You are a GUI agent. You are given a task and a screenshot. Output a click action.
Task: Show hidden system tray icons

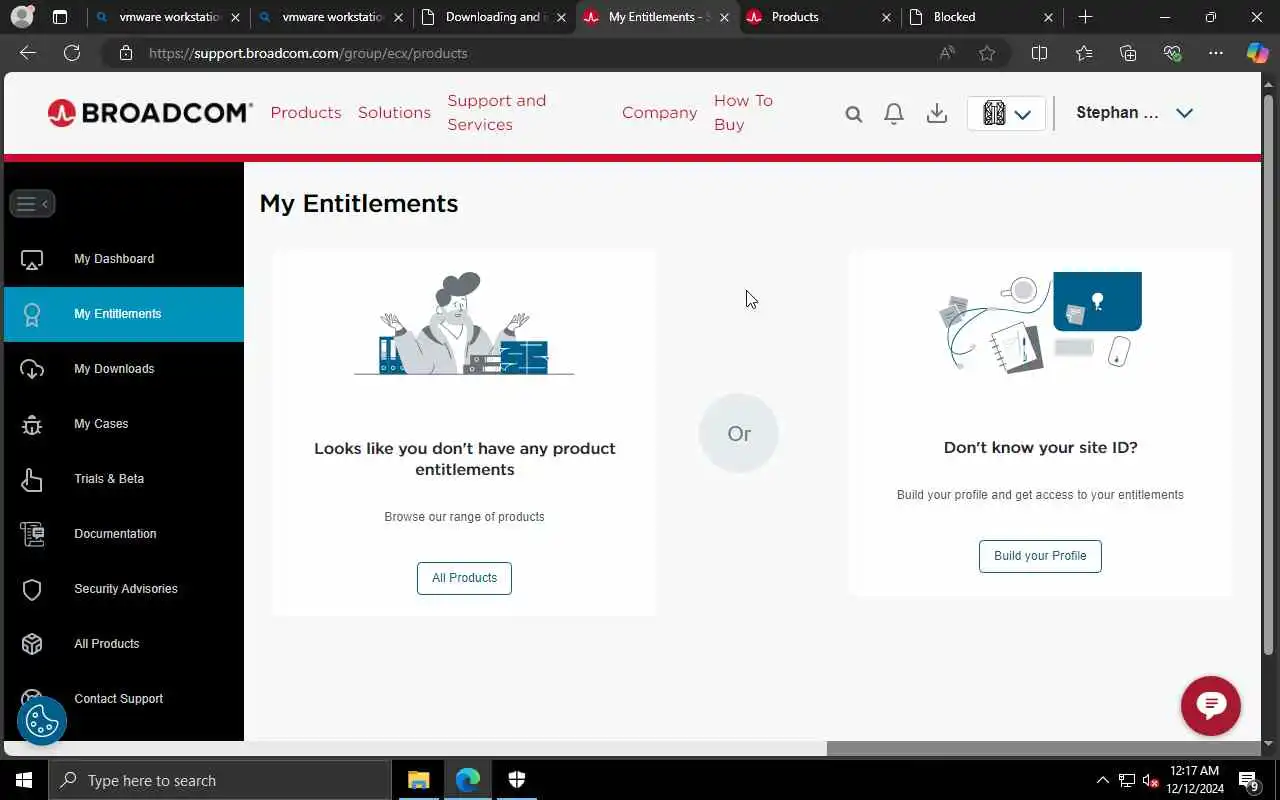1103,780
